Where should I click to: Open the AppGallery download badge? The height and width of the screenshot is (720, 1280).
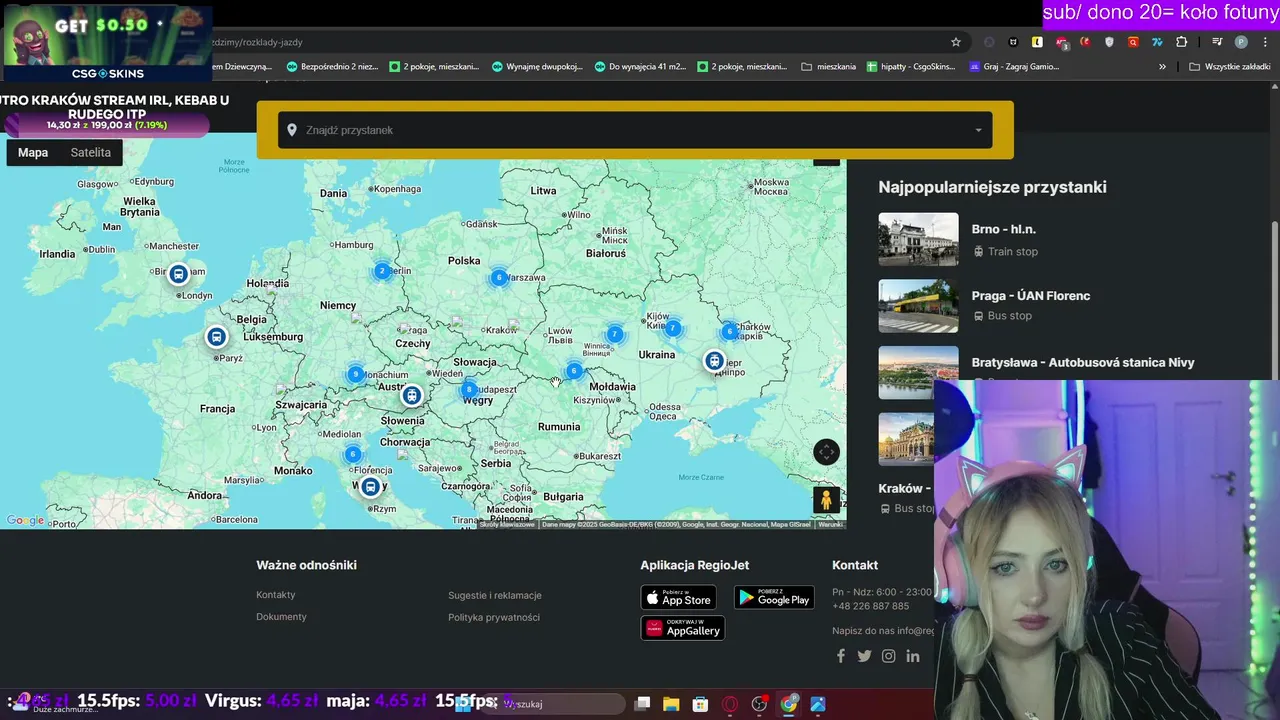(x=683, y=628)
